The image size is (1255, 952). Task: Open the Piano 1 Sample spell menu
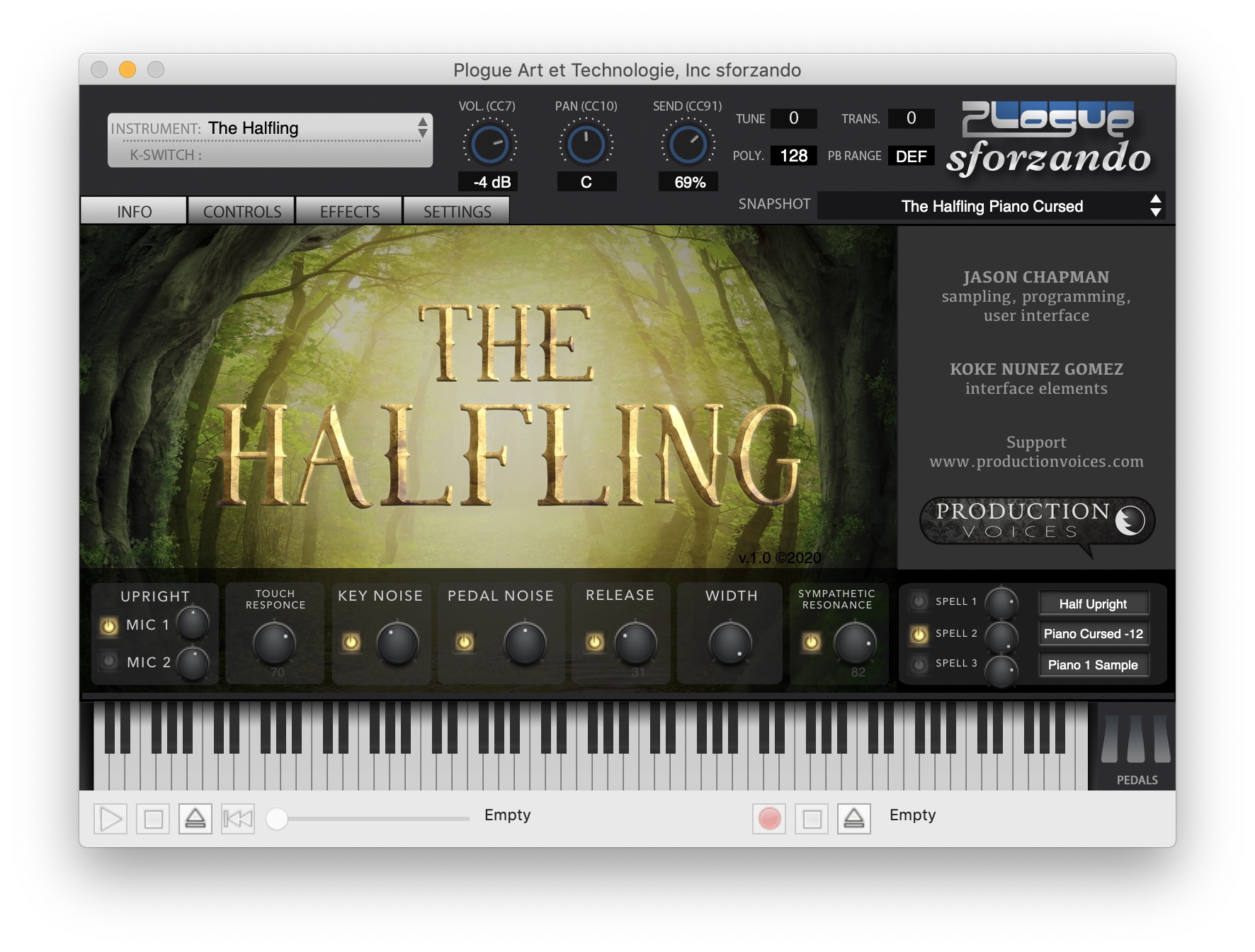[x=1093, y=664]
